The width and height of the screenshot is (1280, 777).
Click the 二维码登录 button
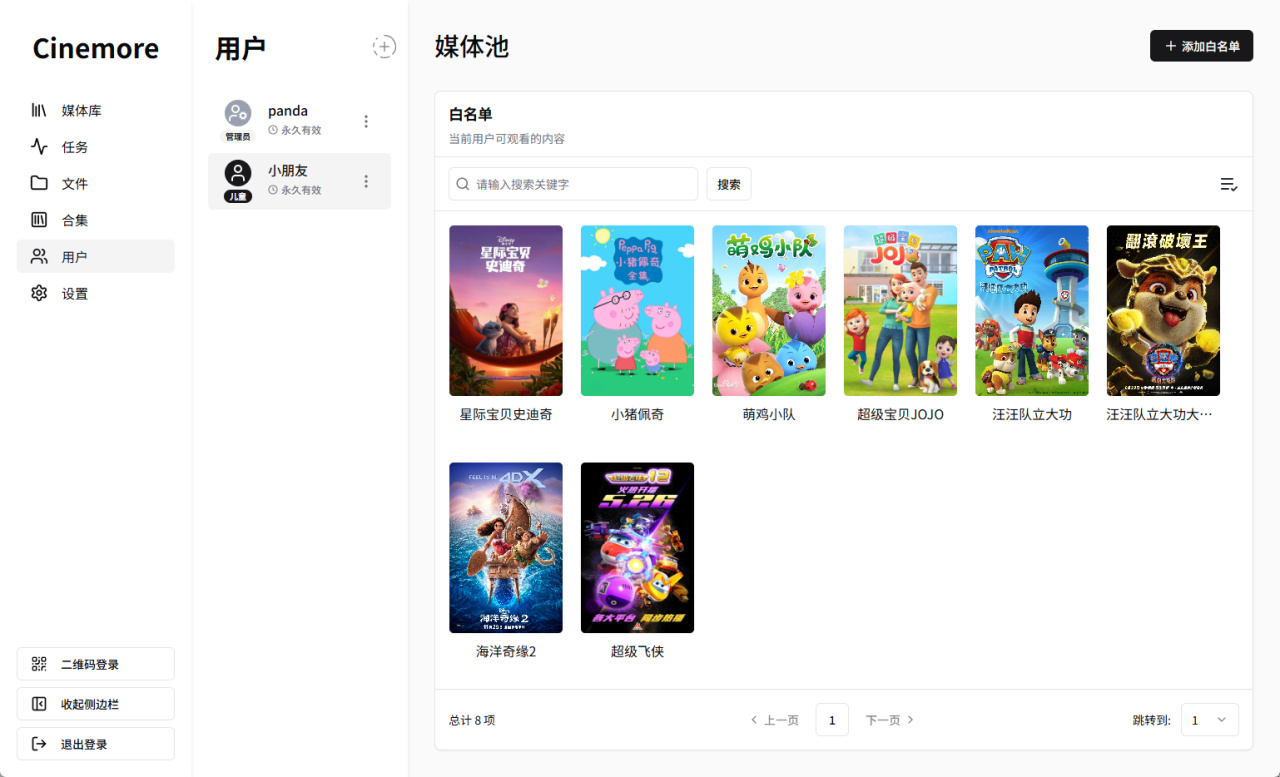(x=96, y=664)
